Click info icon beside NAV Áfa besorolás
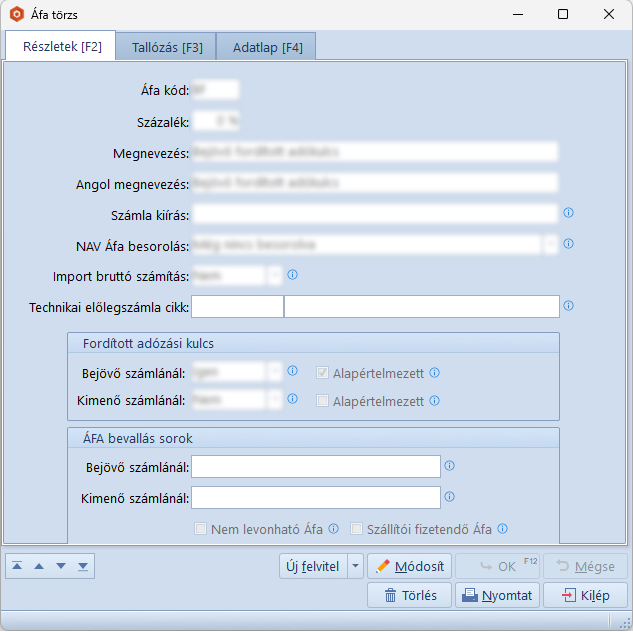Screen dimensions: 633x632 [568, 244]
